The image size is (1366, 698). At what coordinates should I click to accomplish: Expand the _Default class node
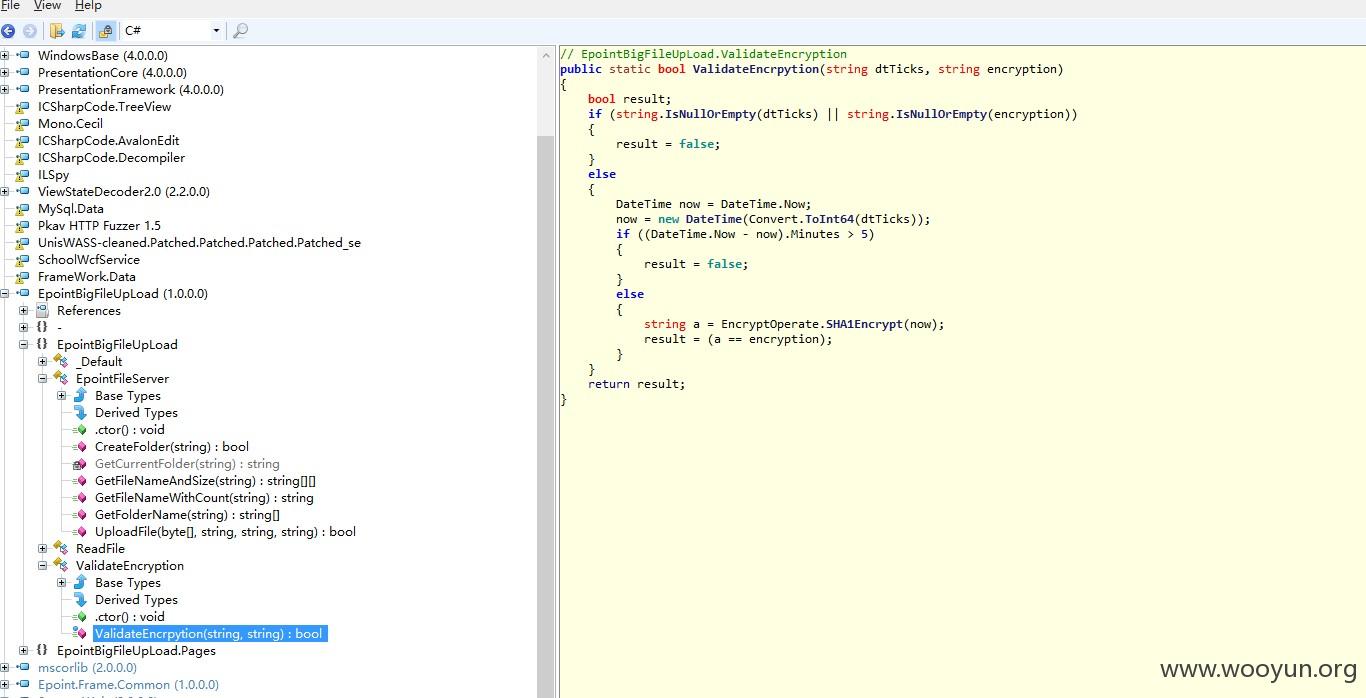pos(43,362)
